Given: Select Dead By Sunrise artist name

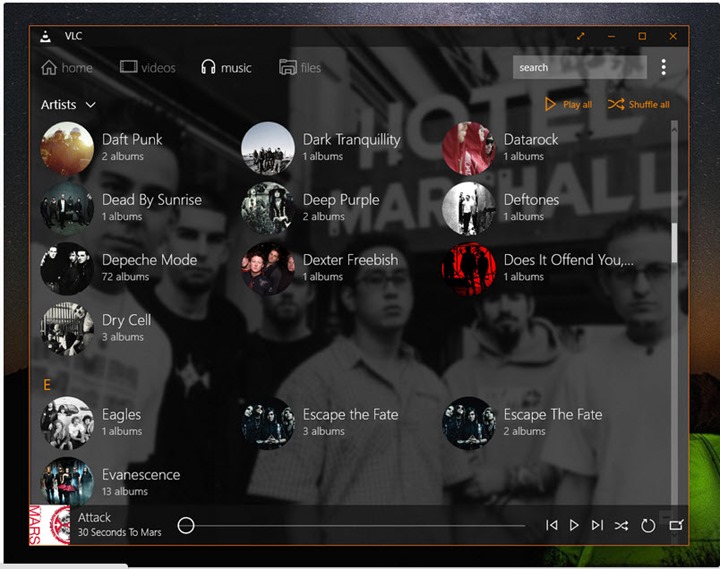Looking at the screenshot, I should point(152,200).
